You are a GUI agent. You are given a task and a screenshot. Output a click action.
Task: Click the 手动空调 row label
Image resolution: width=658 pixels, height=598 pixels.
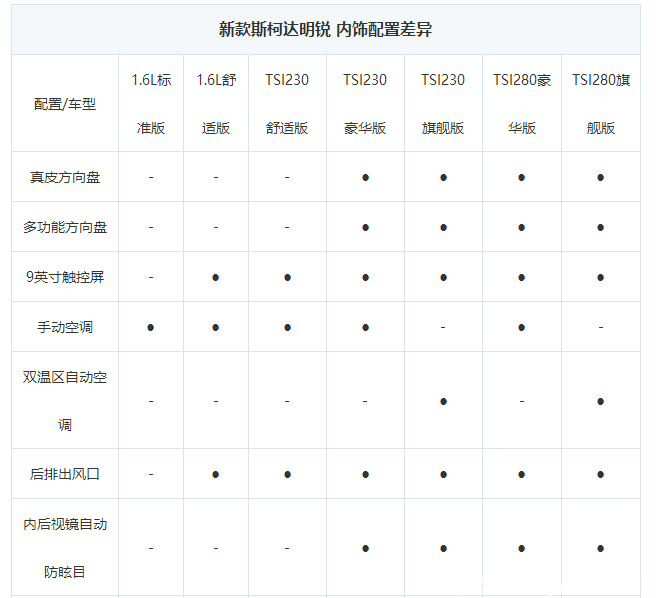(65, 327)
